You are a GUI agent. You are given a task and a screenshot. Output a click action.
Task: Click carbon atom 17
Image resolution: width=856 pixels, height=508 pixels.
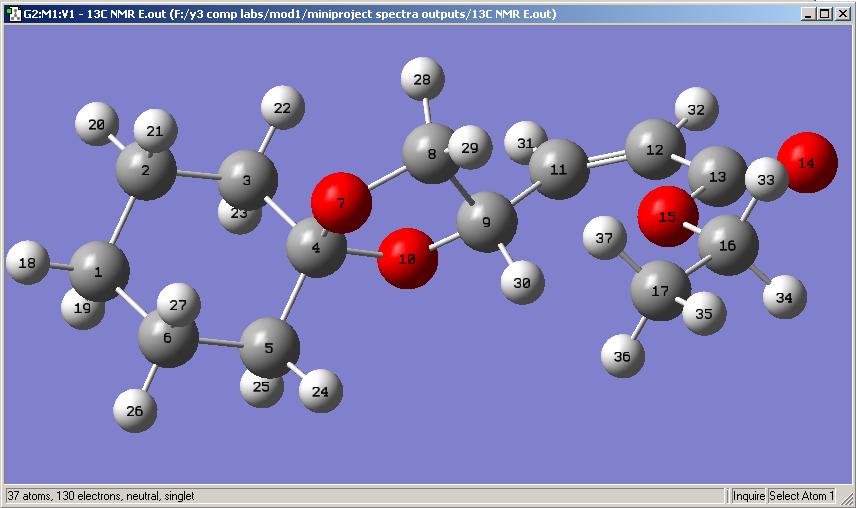(660, 292)
